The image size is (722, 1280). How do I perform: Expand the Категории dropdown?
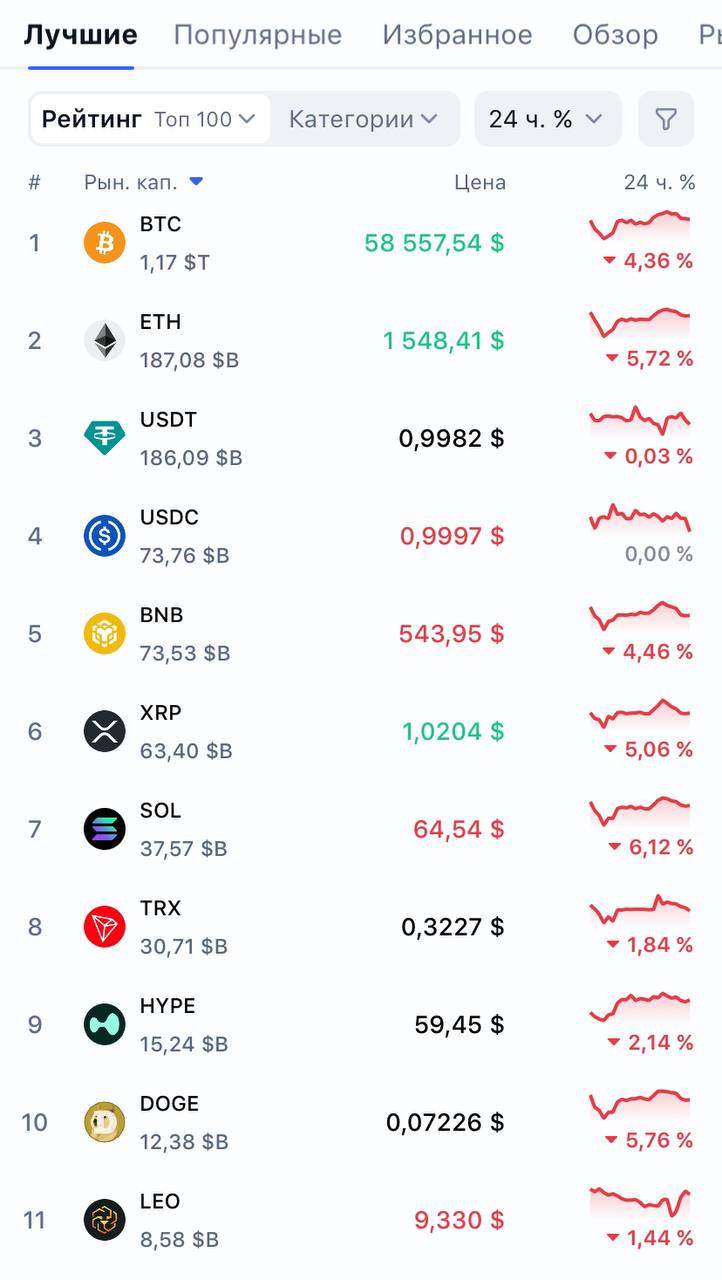pos(364,119)
